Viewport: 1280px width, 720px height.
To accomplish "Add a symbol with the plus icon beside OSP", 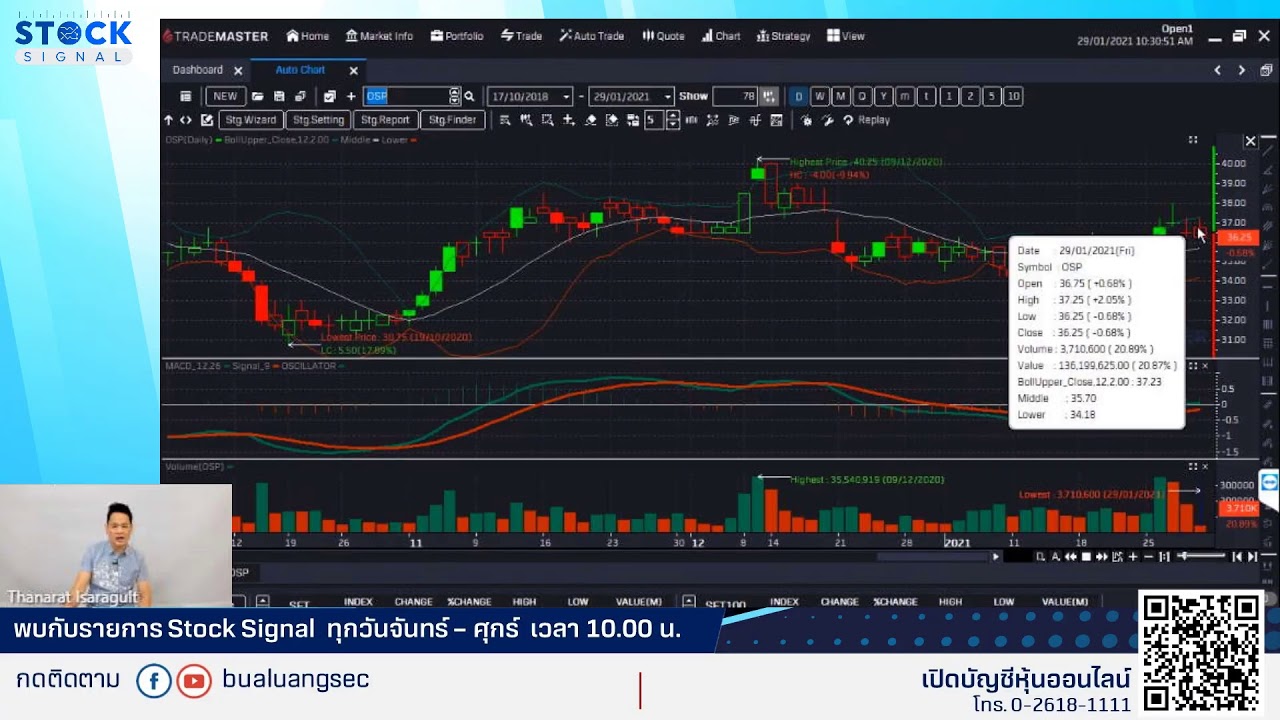I will (x=351, y=96).
